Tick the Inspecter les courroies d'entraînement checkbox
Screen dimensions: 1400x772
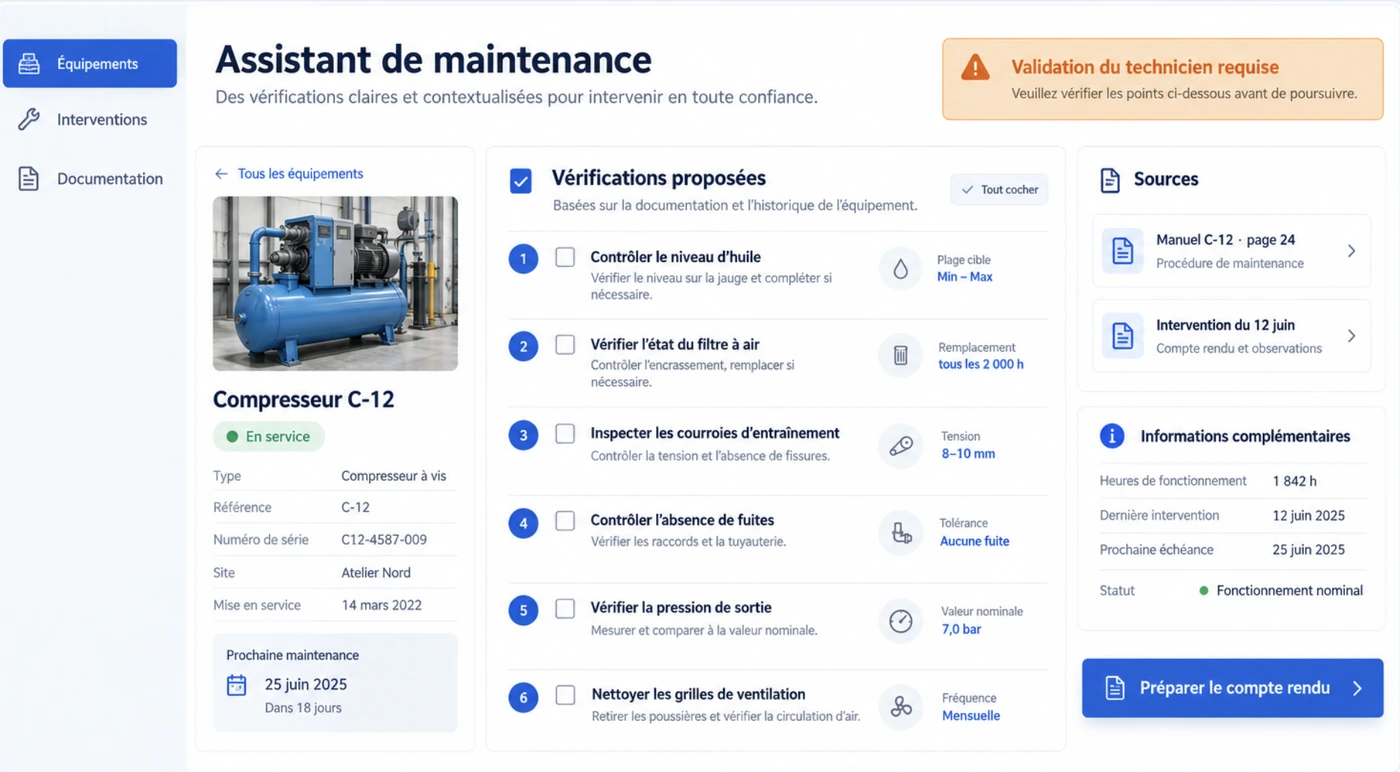[565, 434]
